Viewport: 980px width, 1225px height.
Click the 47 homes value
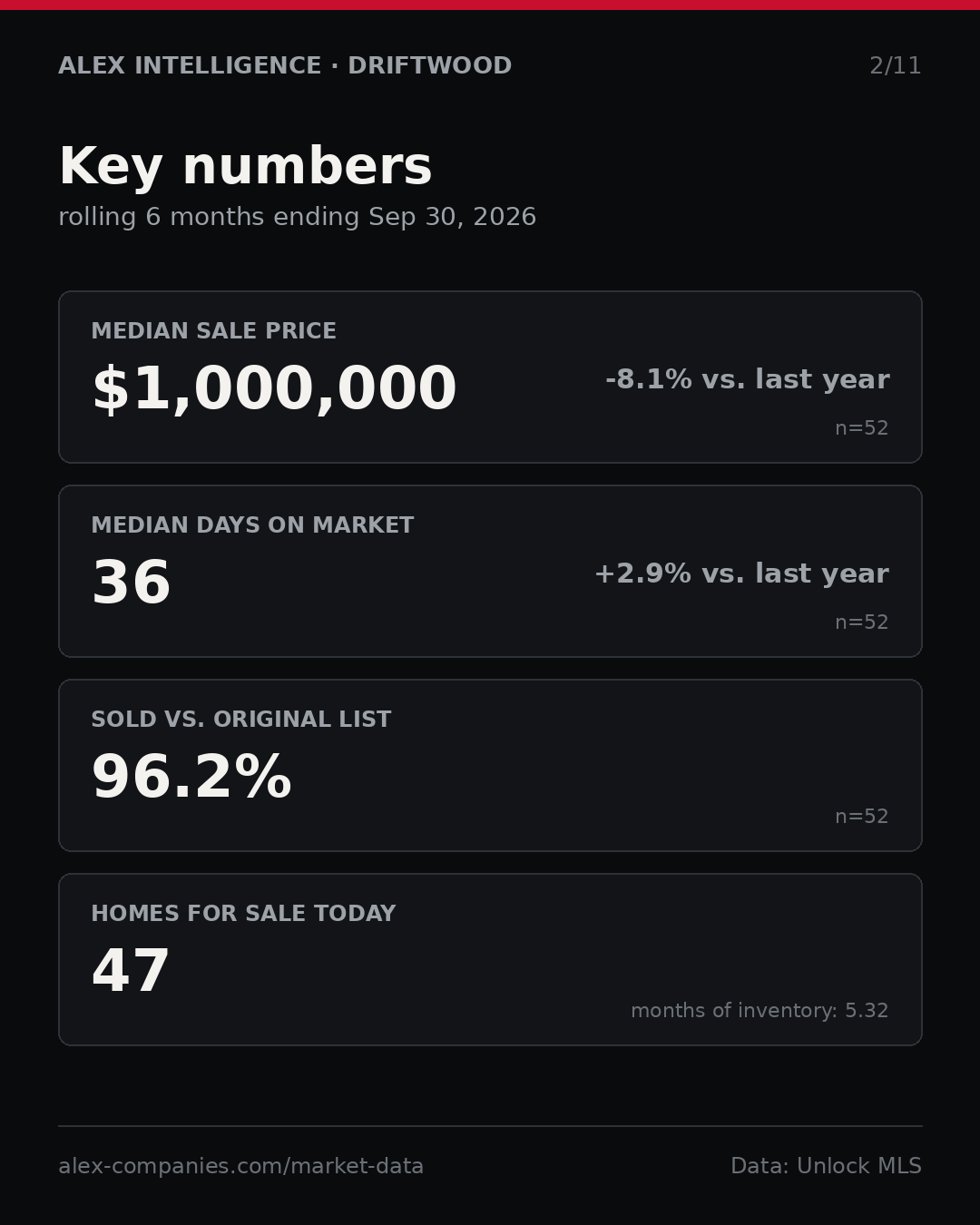[x=132, y=971]
